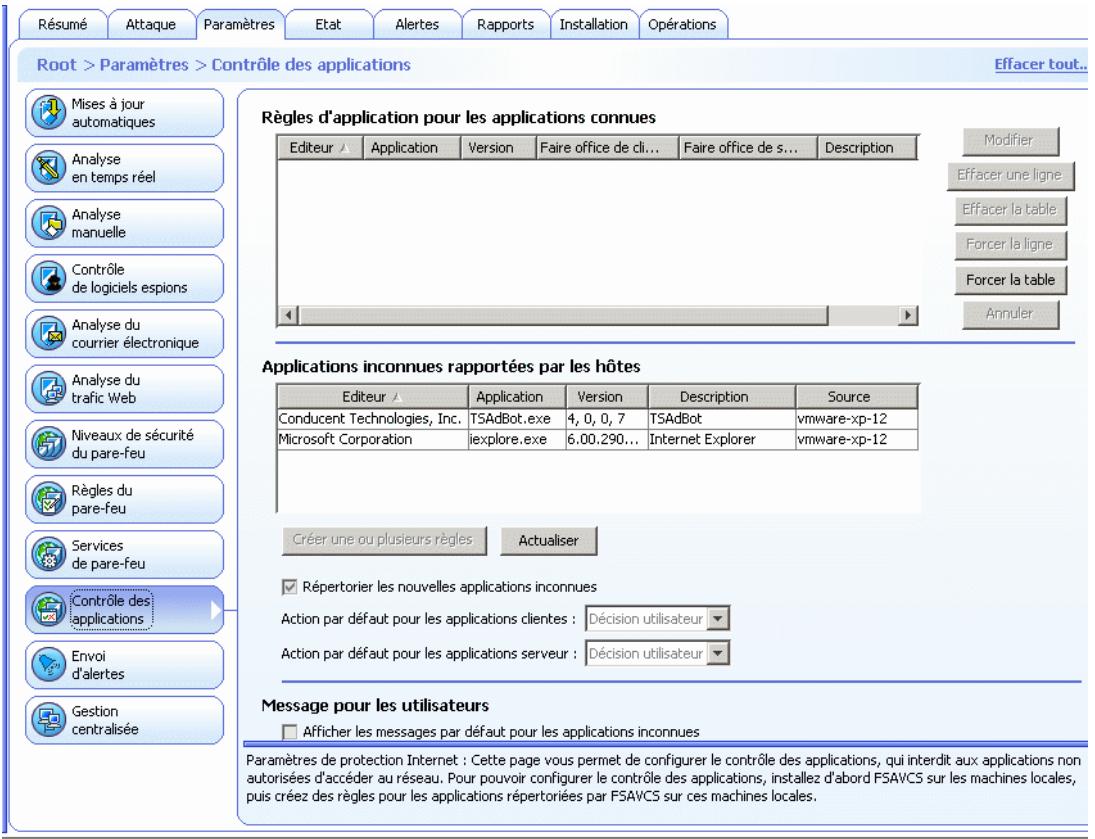Select the Paramètres tab

240,24
